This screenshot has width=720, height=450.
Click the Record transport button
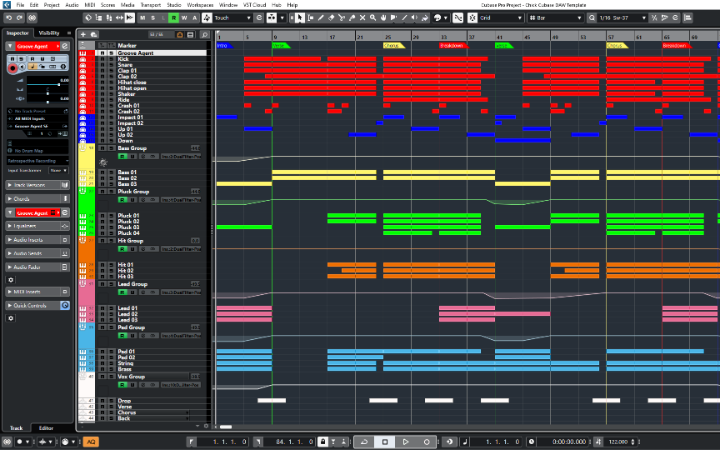point(427,442)
